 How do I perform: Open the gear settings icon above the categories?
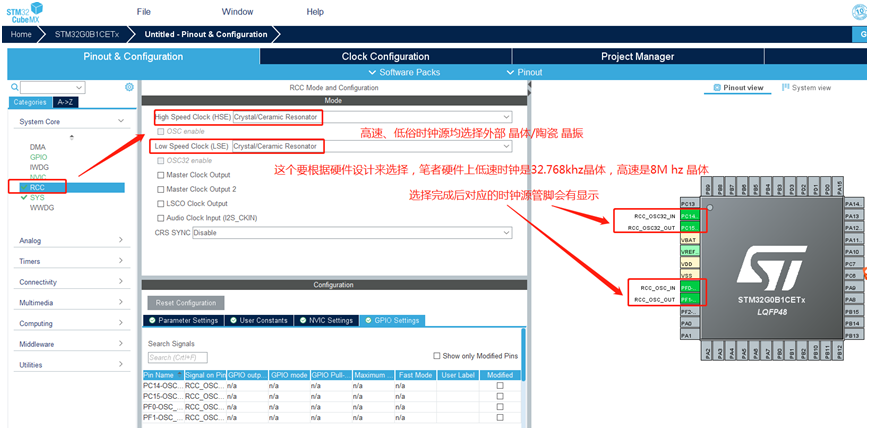point(129,87)
